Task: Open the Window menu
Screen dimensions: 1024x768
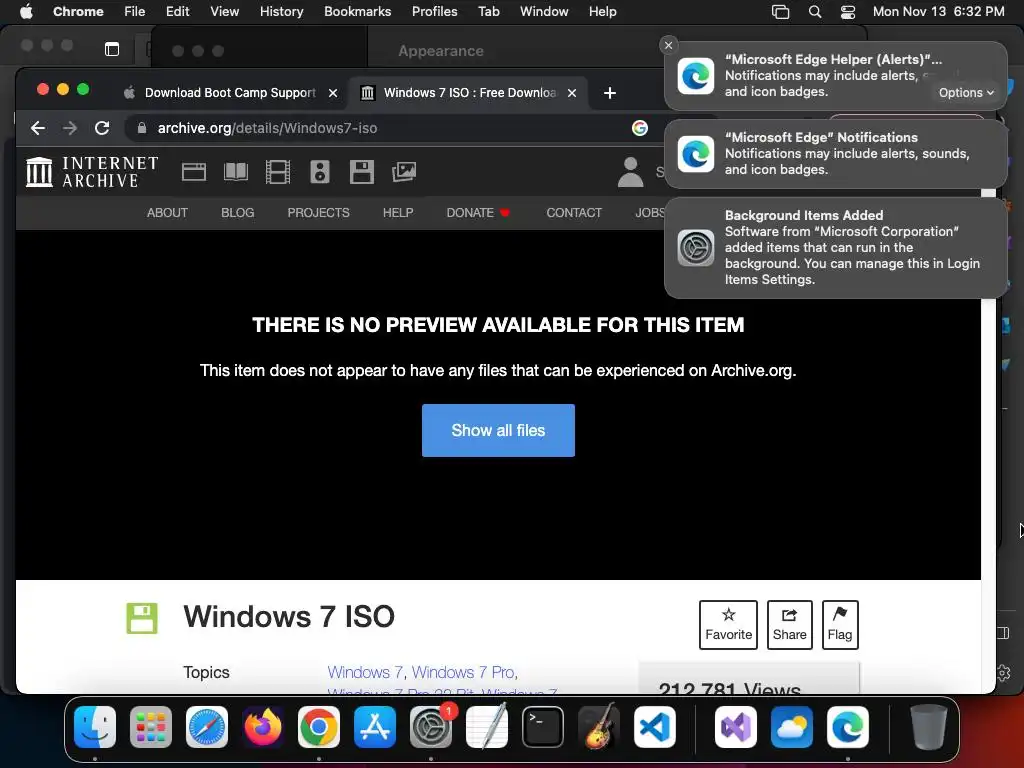Action: coord(544,12)
